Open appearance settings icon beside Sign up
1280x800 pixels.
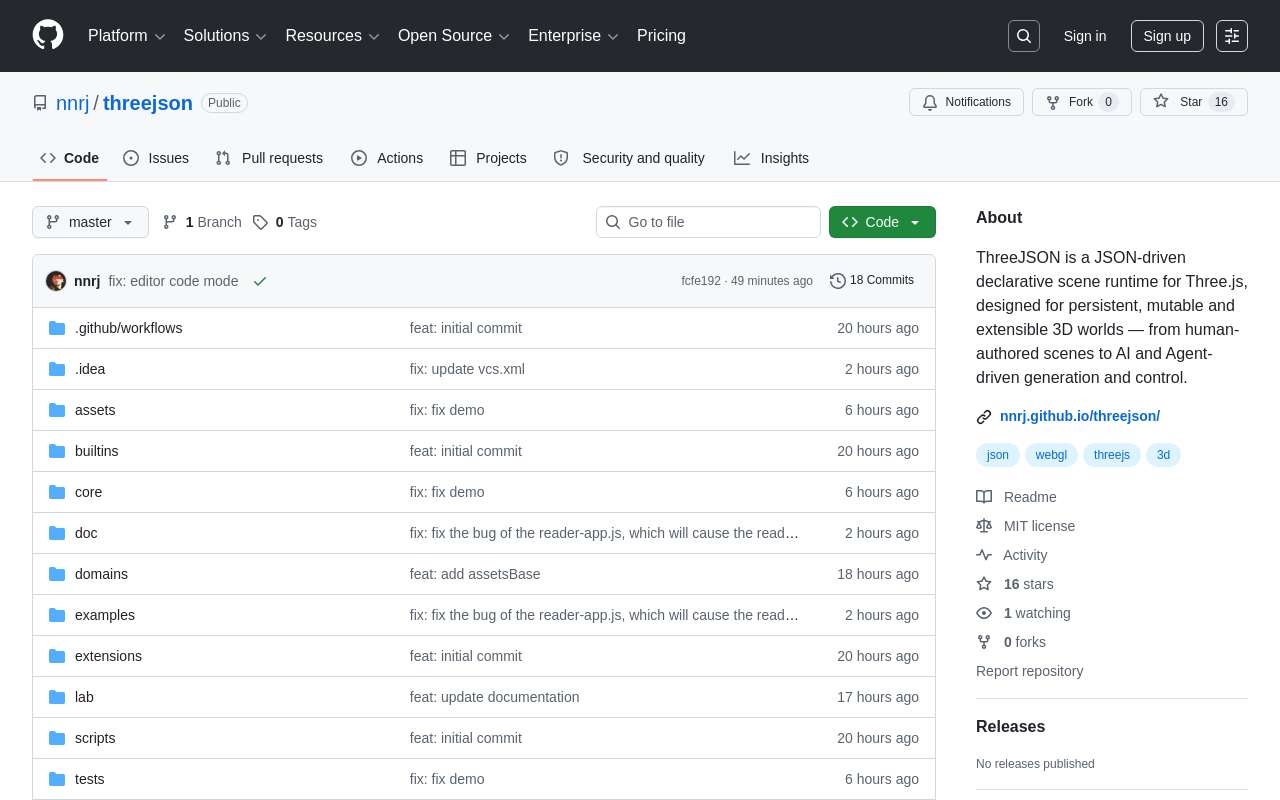click(x=1232, y=36)
